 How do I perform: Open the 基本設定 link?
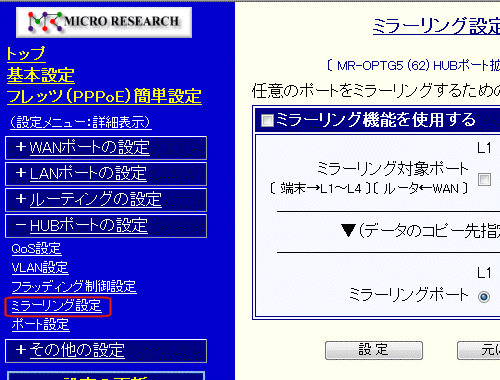[x=41, y=75]
